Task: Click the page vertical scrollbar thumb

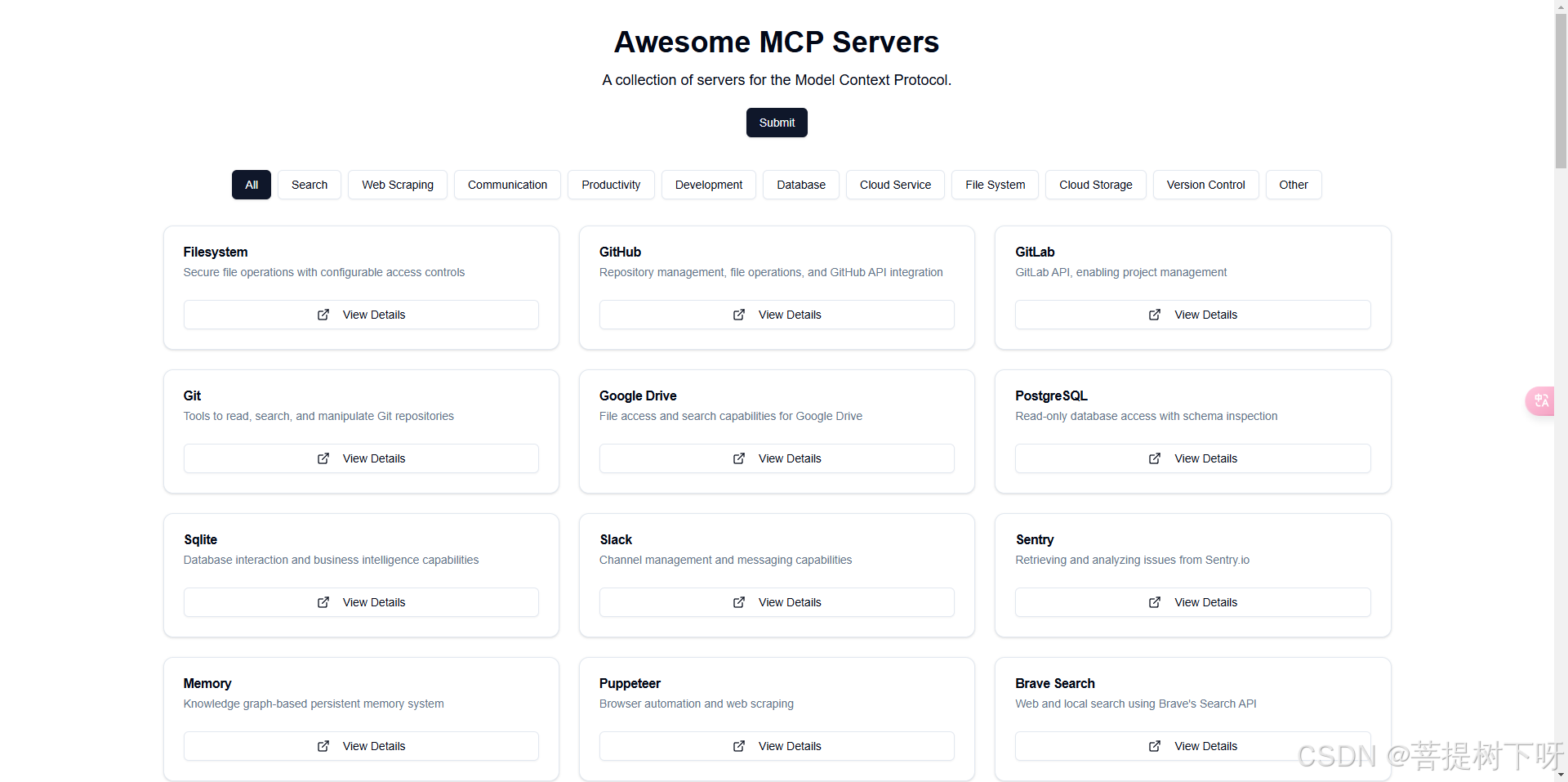Action: coord(1561,90)
